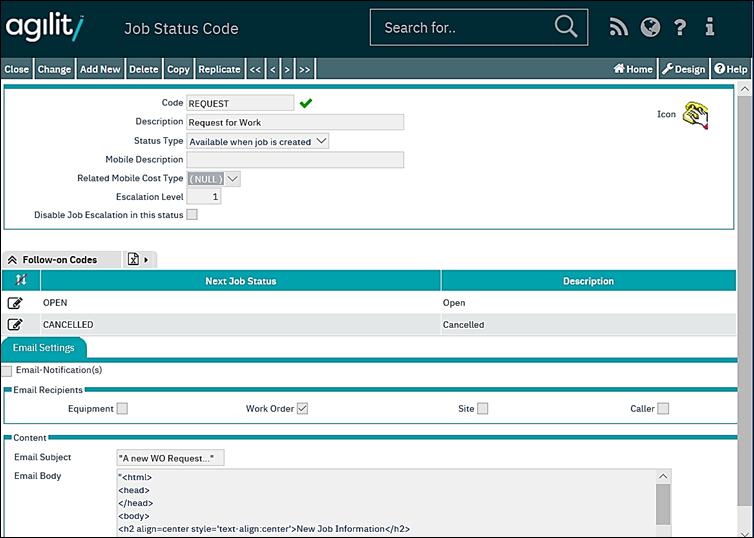Edit the CANCELLED follow-on code row
This screenshot has height=538, width=754.
pyautogui.click(x=16, y=324)
